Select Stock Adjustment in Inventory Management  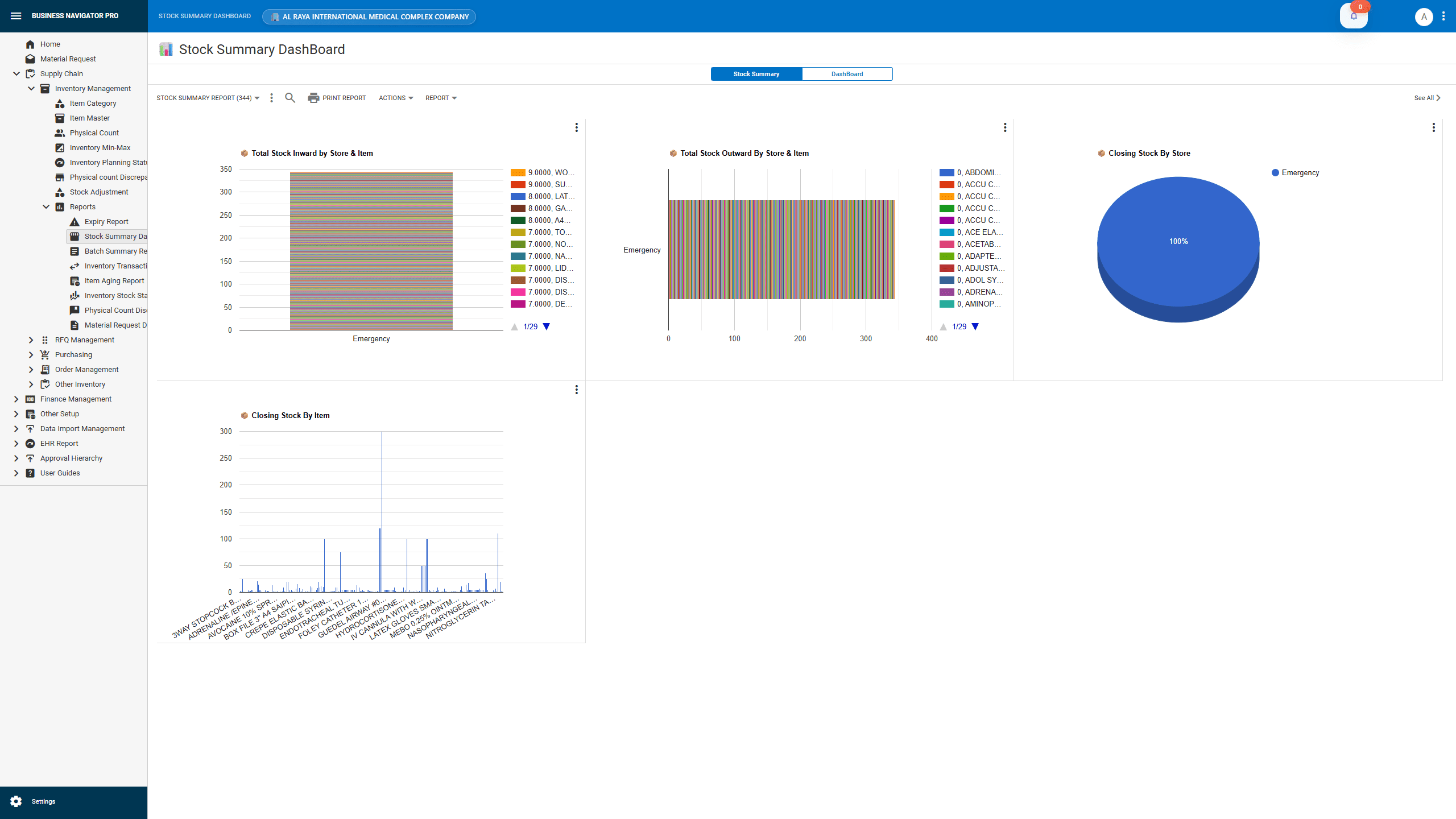pos(99,192)
